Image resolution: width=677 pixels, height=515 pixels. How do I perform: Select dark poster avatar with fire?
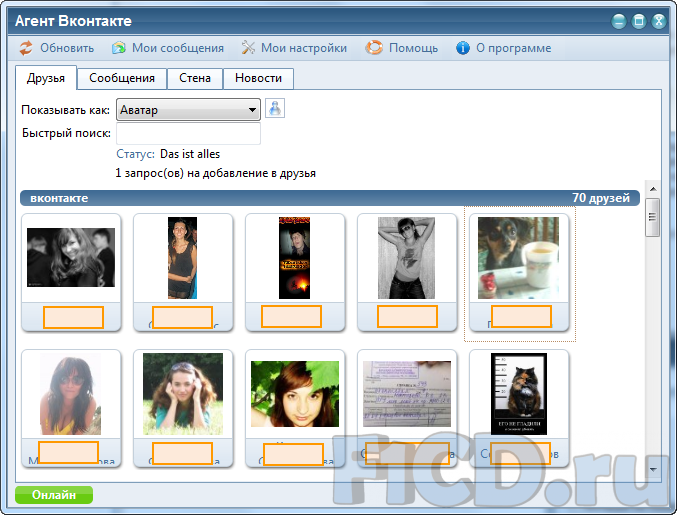click(x=294, y=258)
